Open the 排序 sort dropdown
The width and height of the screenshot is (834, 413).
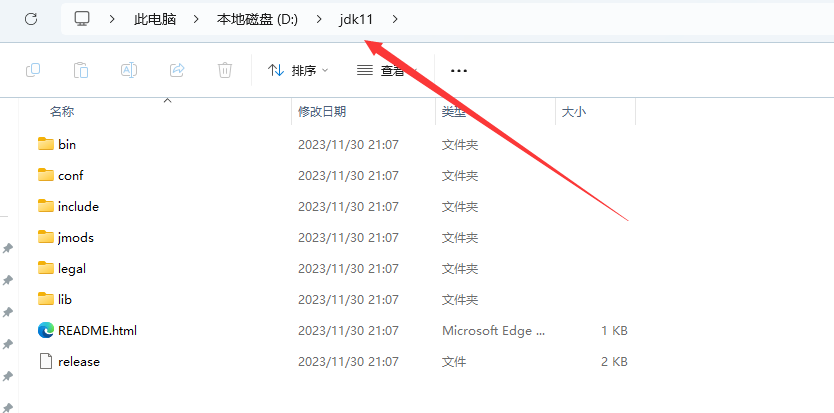click(x=298, y=70)
